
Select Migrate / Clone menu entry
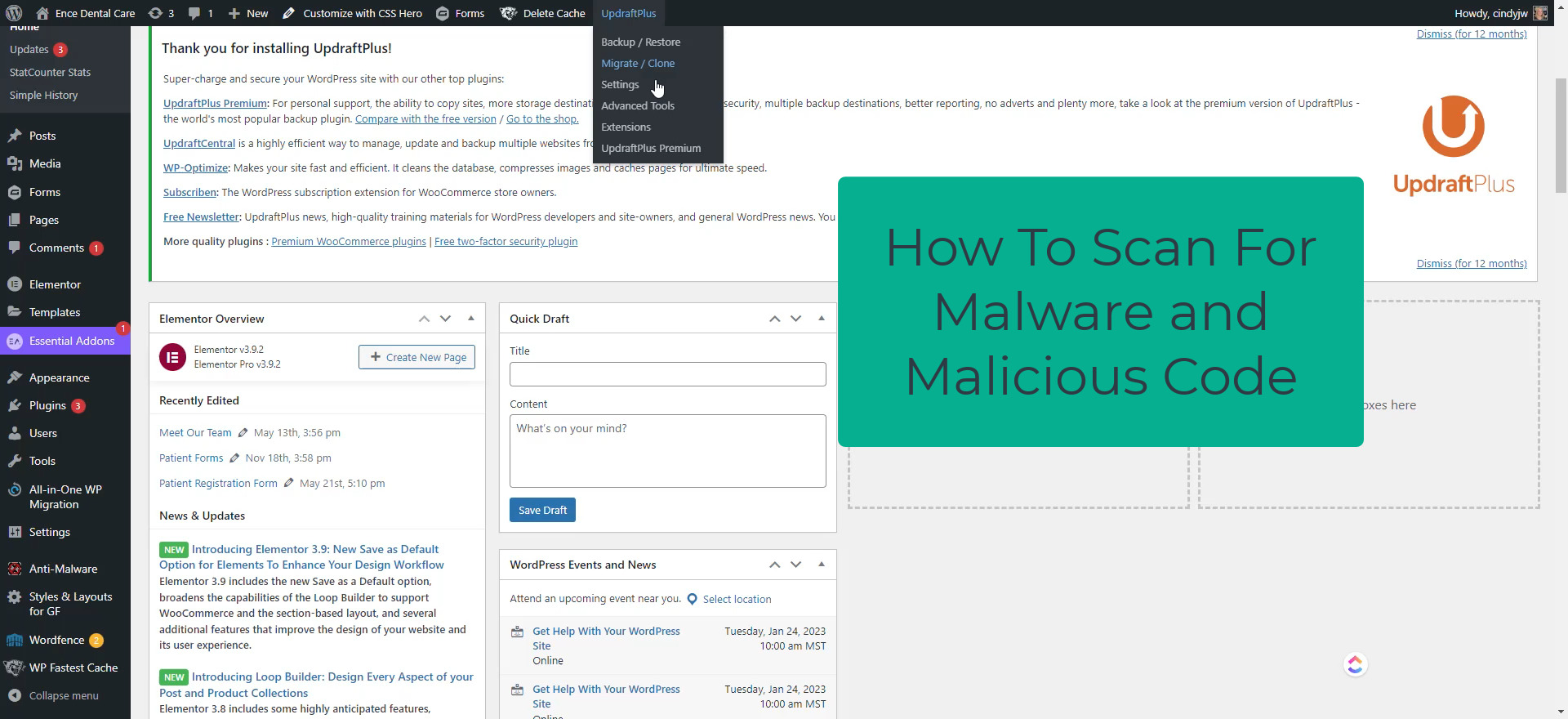pyautogui.click(x=638, y=63)
